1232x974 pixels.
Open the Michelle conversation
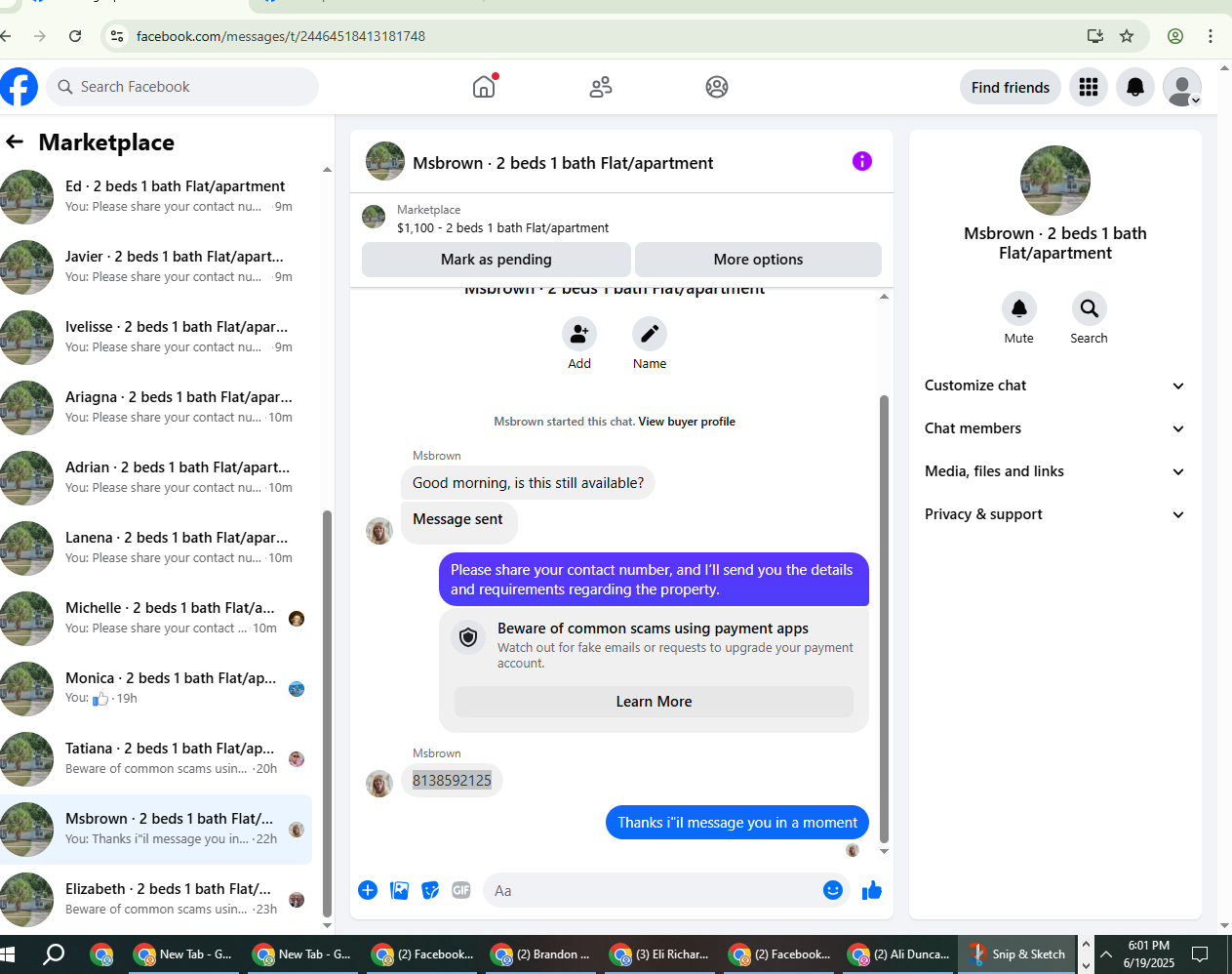pos(156,618)
